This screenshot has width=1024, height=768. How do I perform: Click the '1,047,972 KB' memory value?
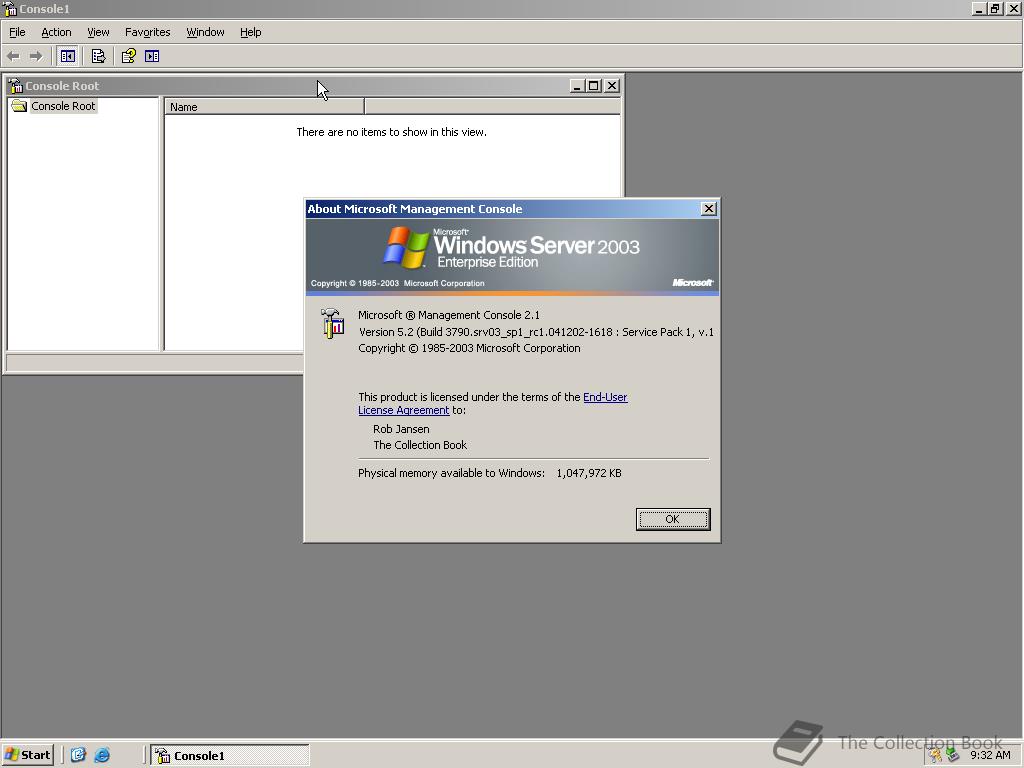589,473
